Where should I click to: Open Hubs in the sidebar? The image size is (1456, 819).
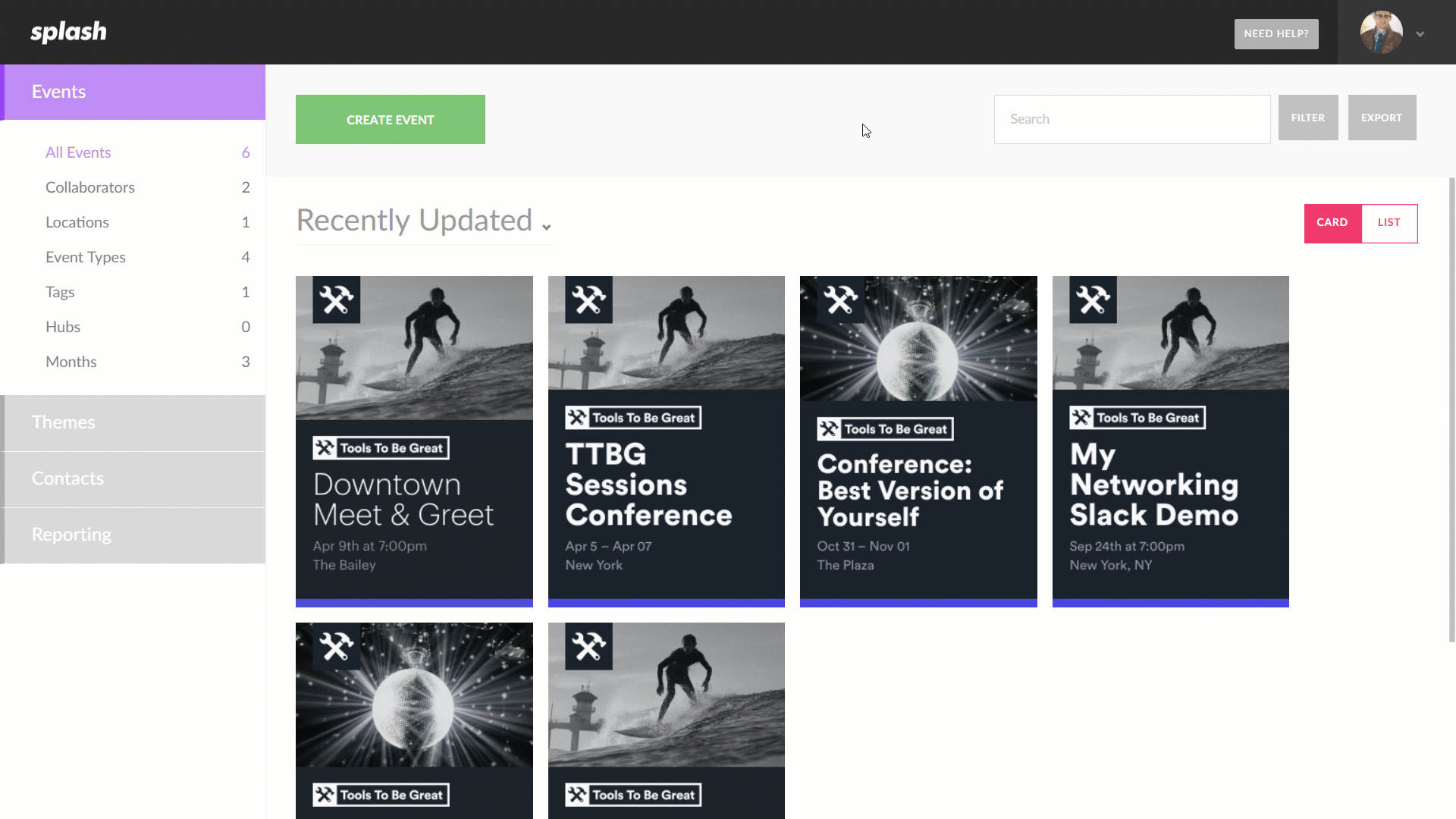click(x=146, y=327)
